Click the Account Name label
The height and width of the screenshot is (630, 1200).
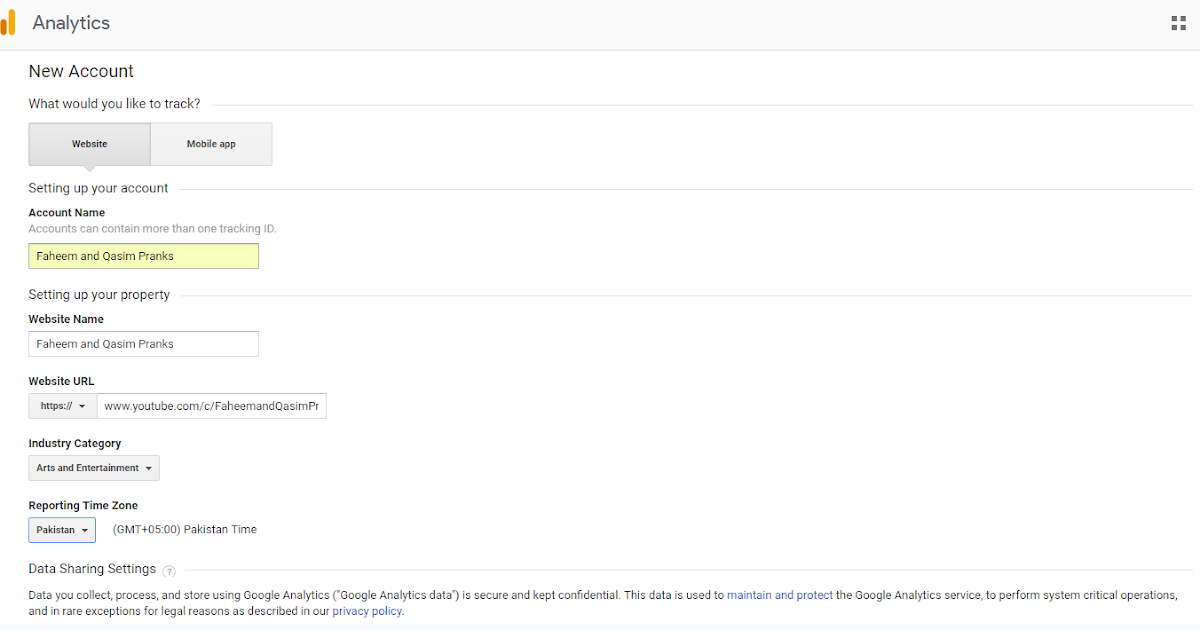click(66, 213)
